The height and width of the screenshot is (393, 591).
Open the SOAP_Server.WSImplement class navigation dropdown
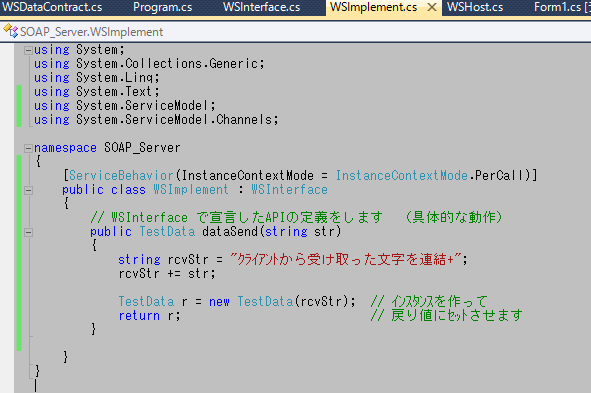296,32
